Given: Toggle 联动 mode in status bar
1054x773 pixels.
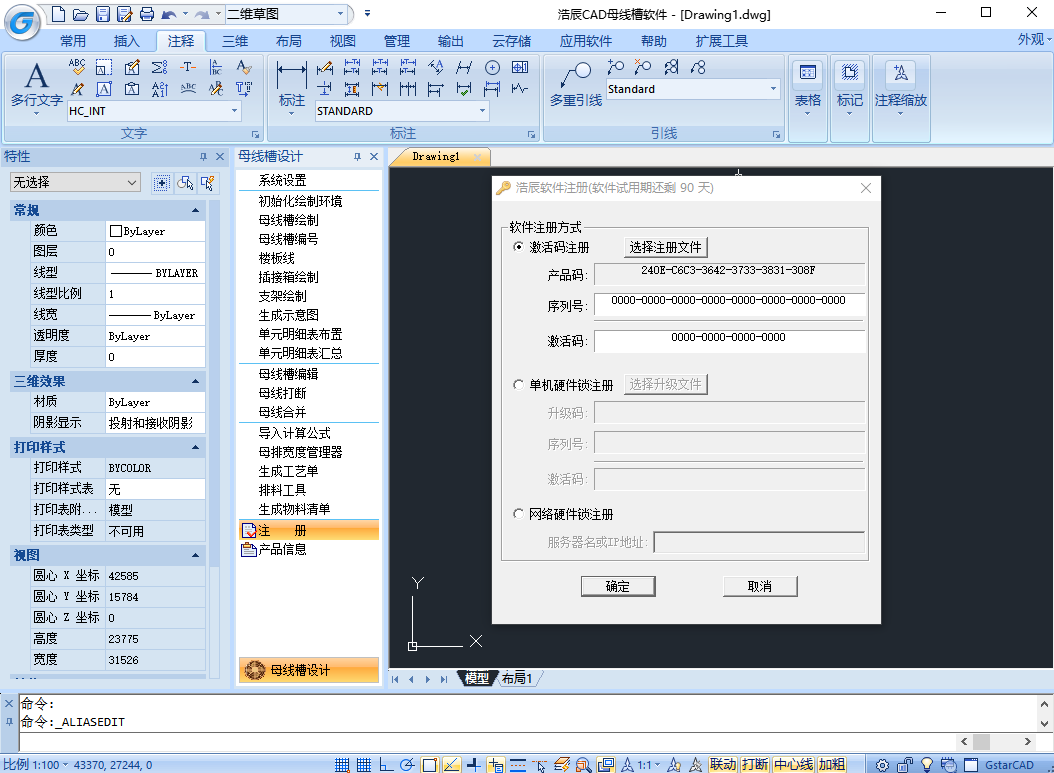Looking at the screenshot, I should (723, 764).
